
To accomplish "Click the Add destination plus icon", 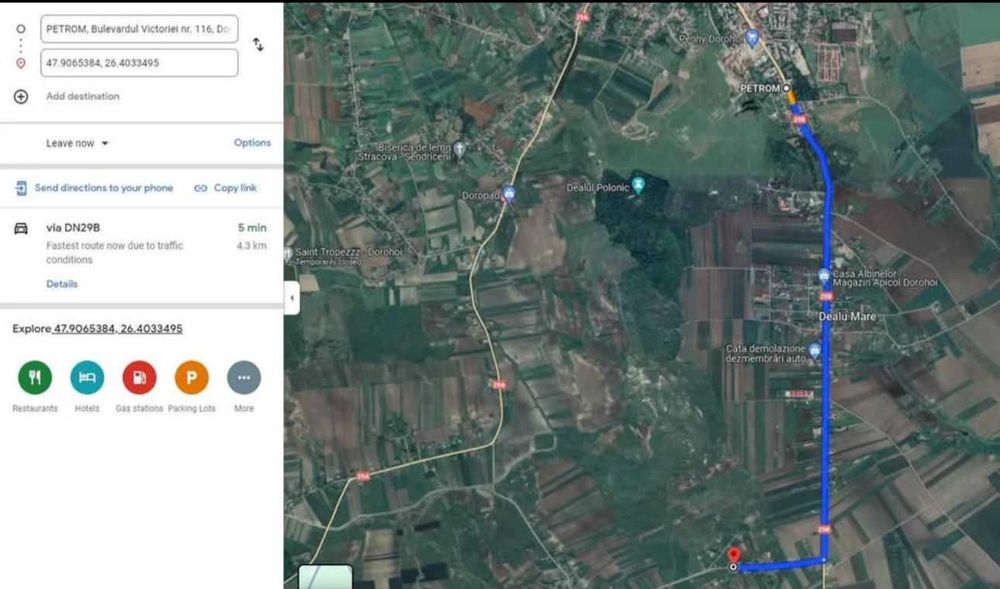I will click(x=20, y=96).
